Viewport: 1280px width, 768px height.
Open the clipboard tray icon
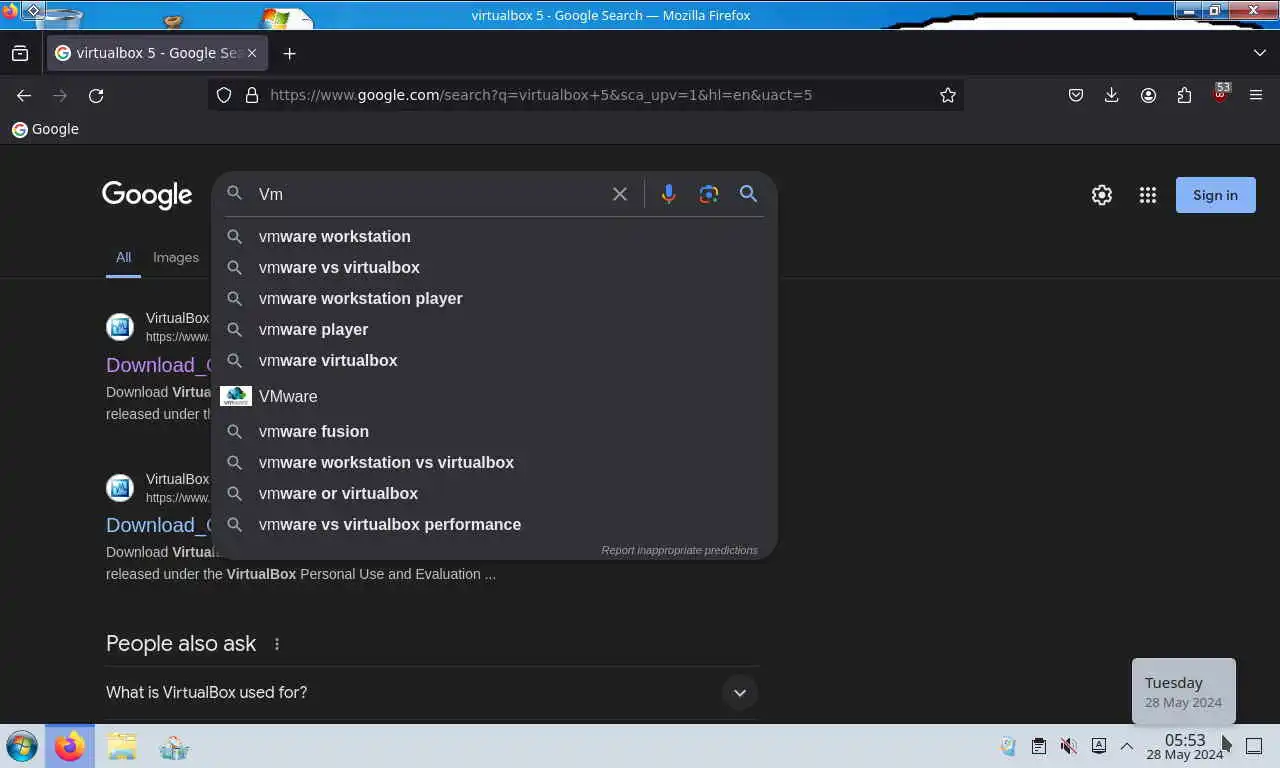coord(1039,746)
